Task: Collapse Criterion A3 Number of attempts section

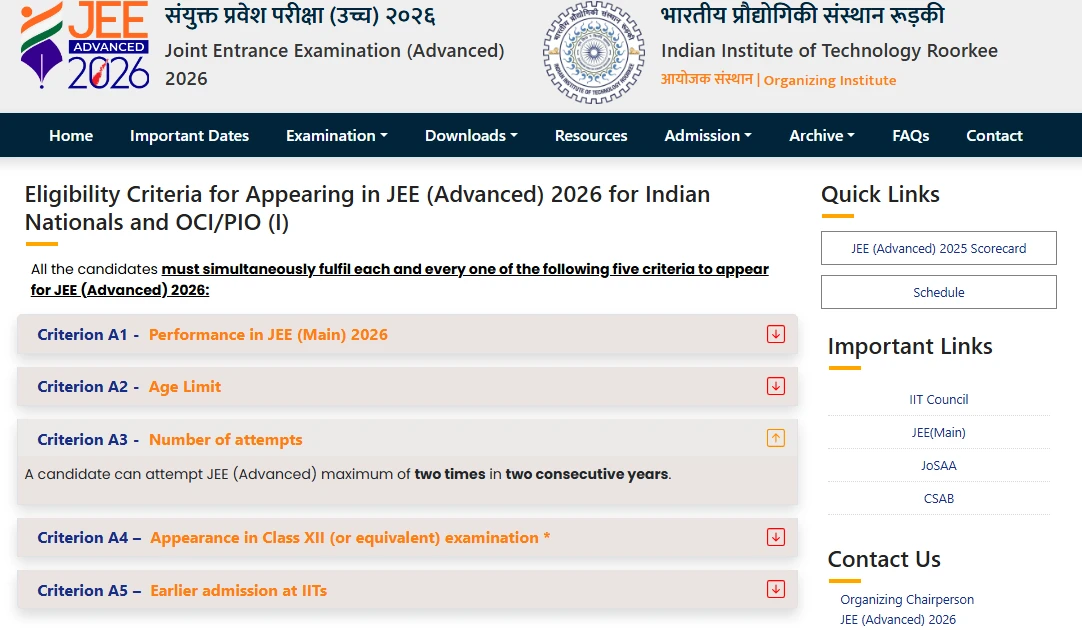Action: click(x=776, y=438)
